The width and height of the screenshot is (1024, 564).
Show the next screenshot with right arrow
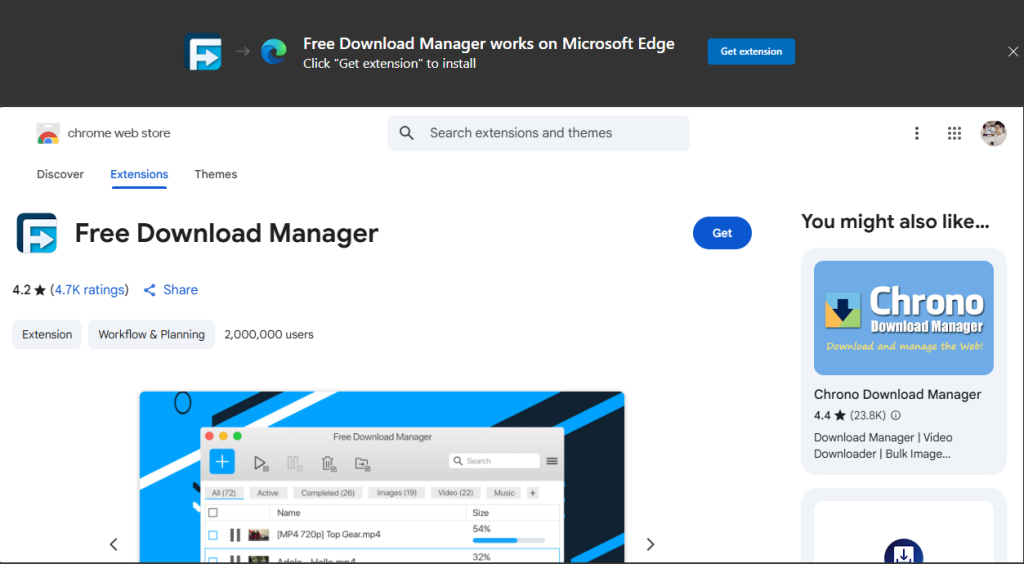650,544
